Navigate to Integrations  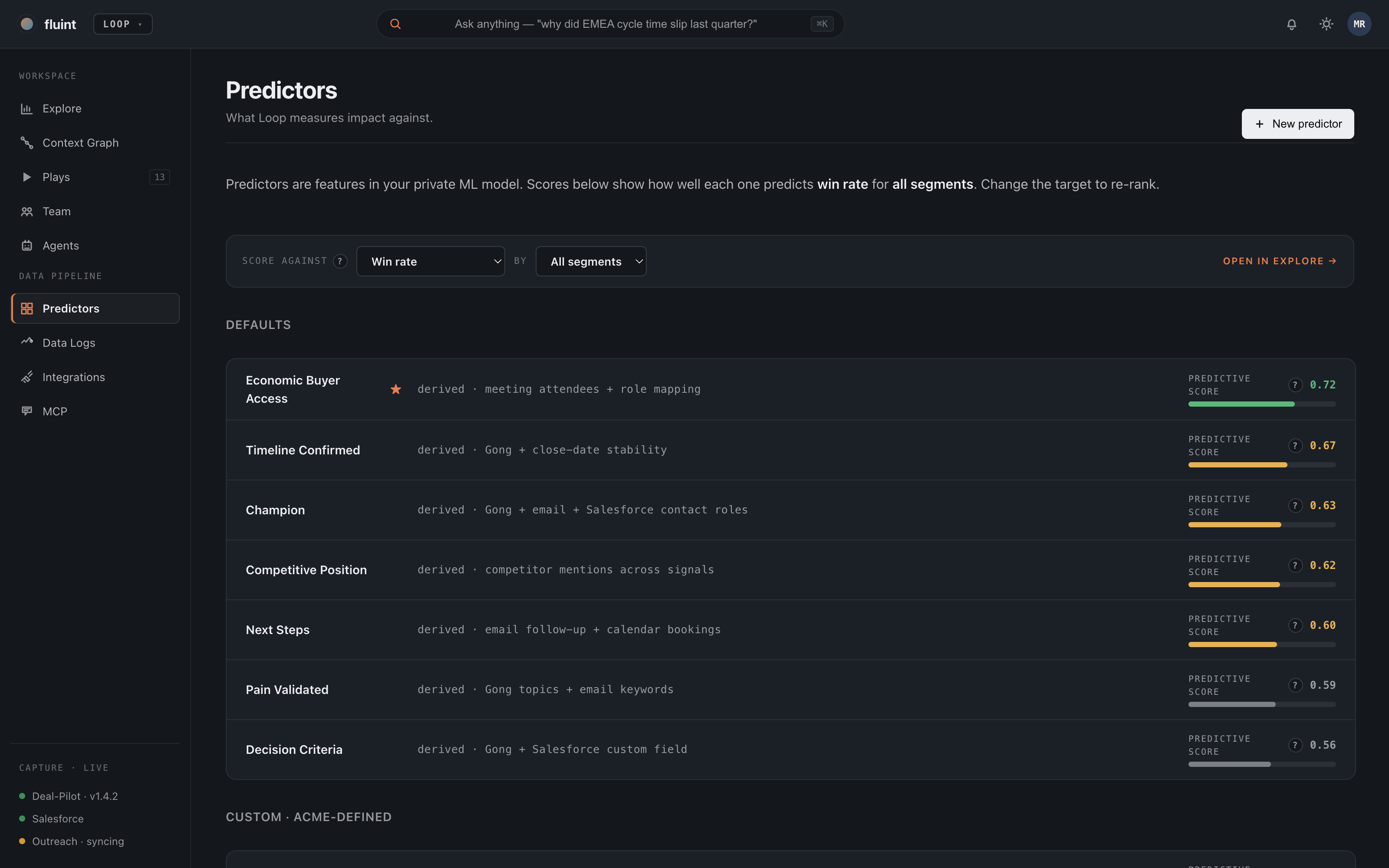point(95,377)
